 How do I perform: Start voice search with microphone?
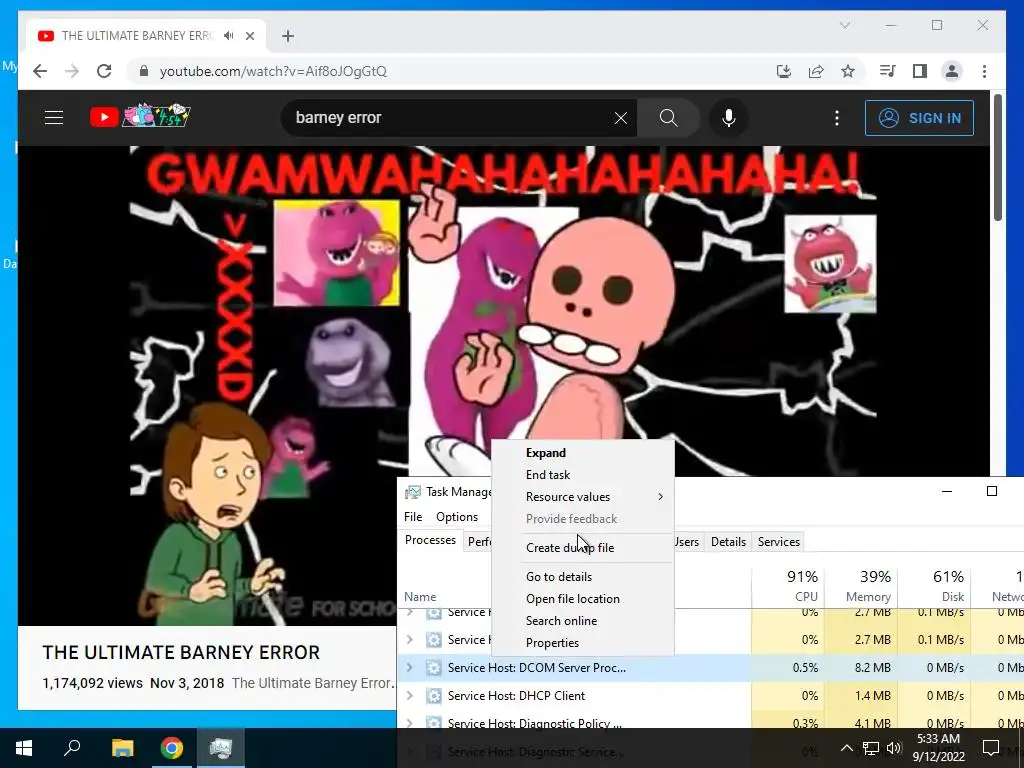click(x=729, y=118)
